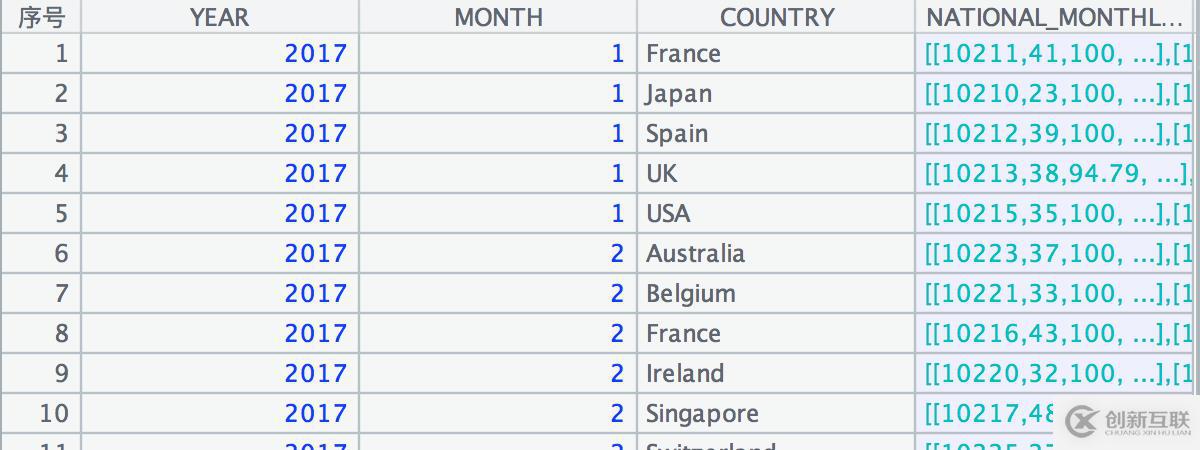Screen dimensions: 1200x450
Task: Select row number 5
Action: [40, 213]
